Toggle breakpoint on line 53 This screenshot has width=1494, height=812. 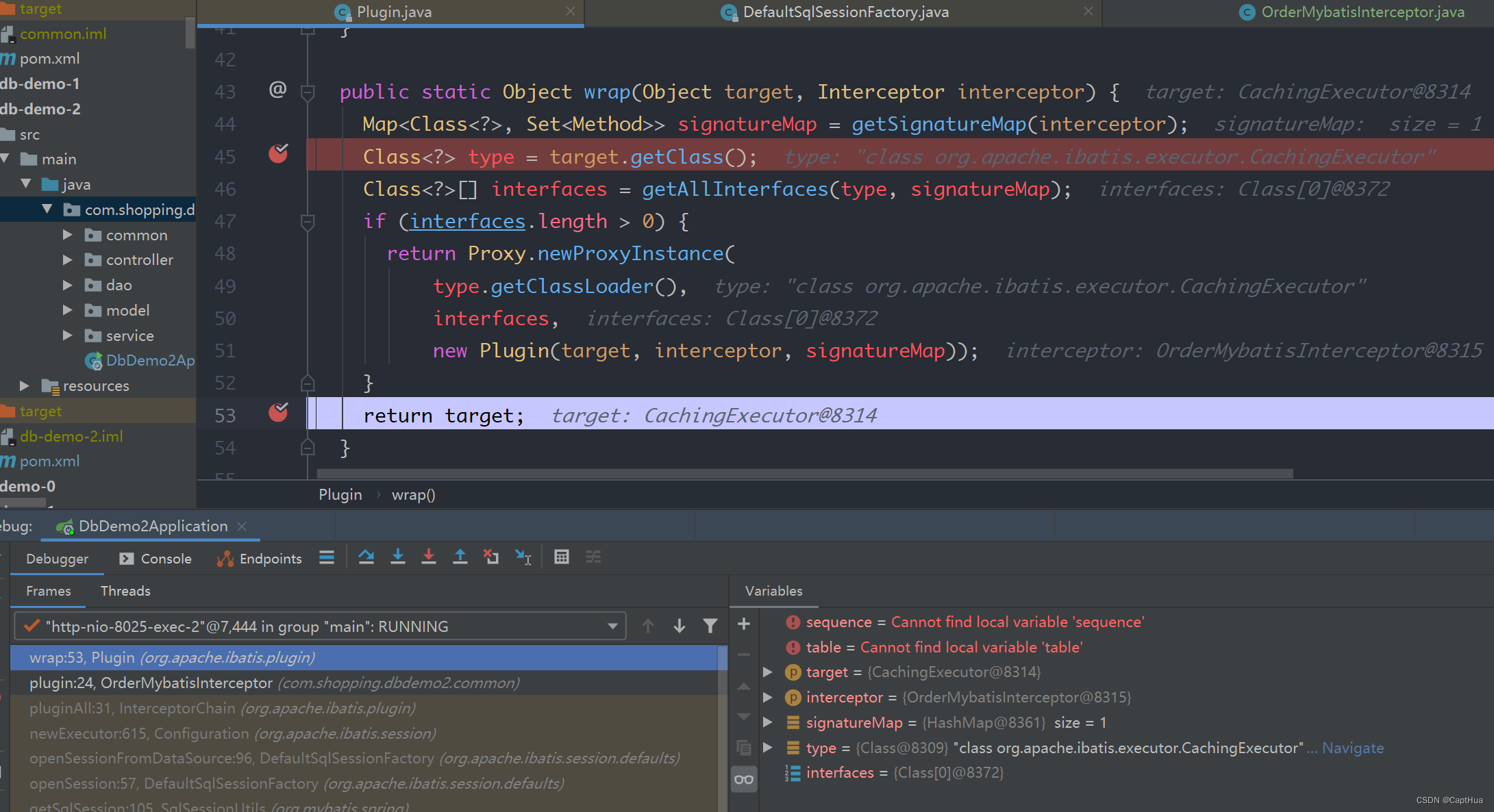(x=278, y=412)
